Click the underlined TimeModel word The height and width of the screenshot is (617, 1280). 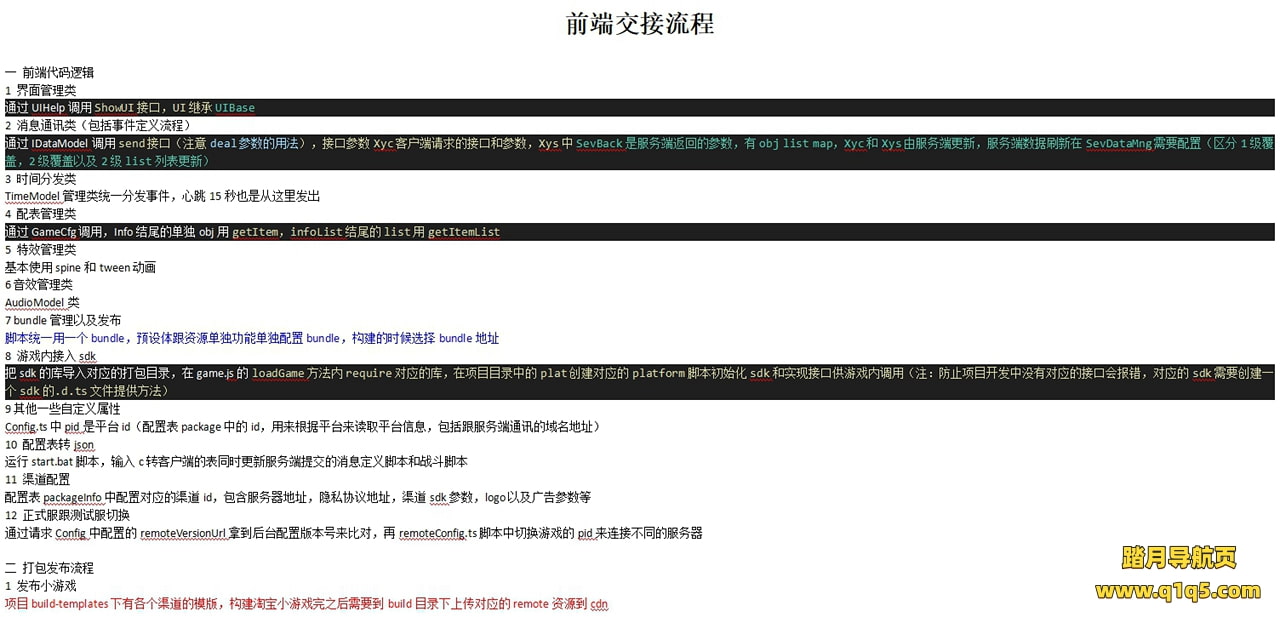(32, 196)
